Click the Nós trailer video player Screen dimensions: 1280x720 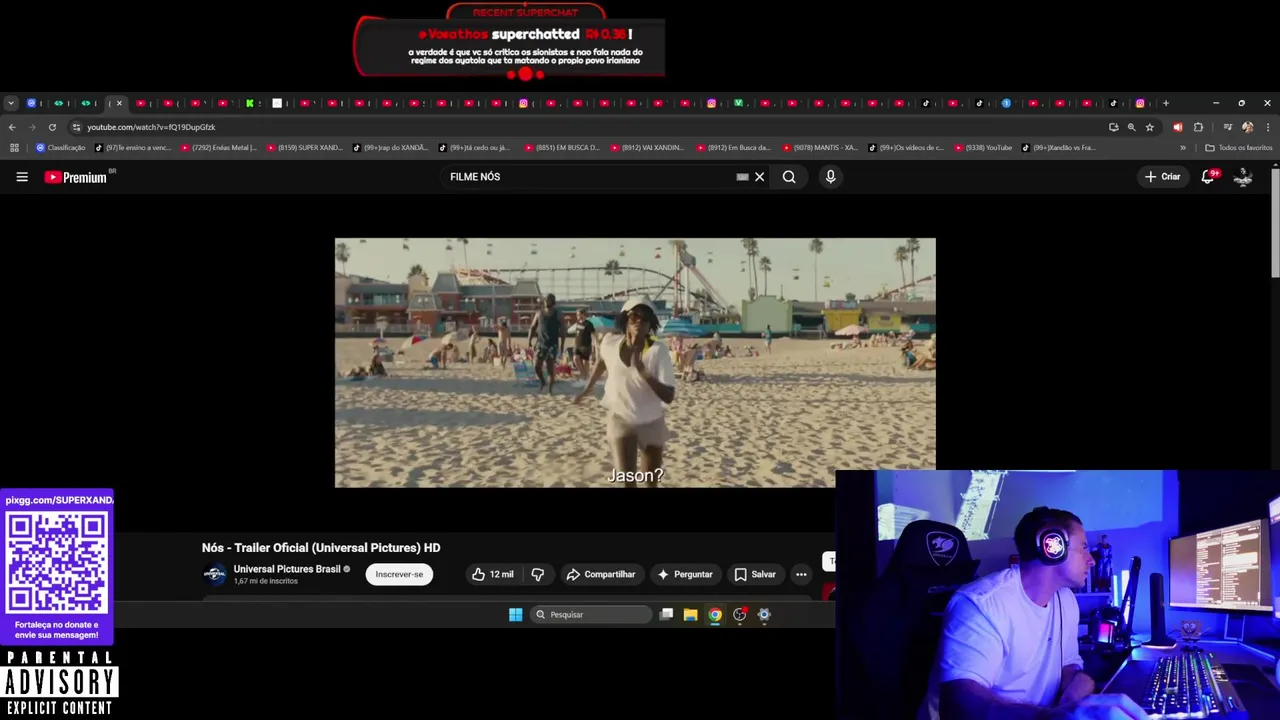pyautogui.click(x=635, y=363)
